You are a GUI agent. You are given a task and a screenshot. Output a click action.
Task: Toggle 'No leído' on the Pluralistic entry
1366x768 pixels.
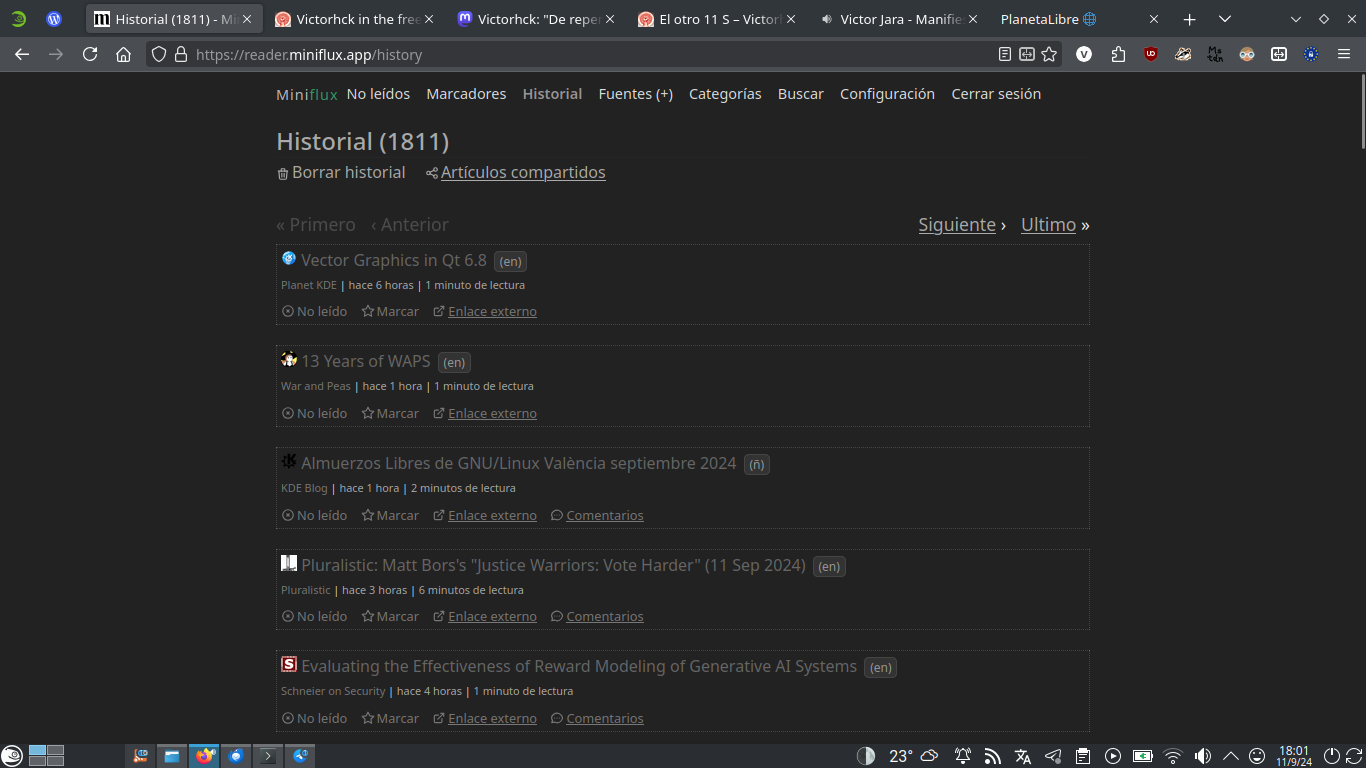pos(314,616)
